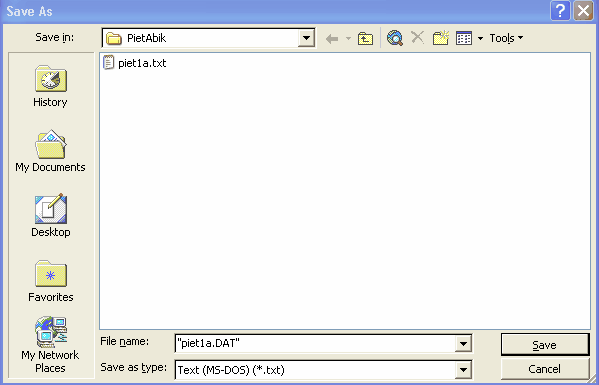Click the Back arrow toolbar icon
Screen dimensions: 599x385
[x=332, y=39]
